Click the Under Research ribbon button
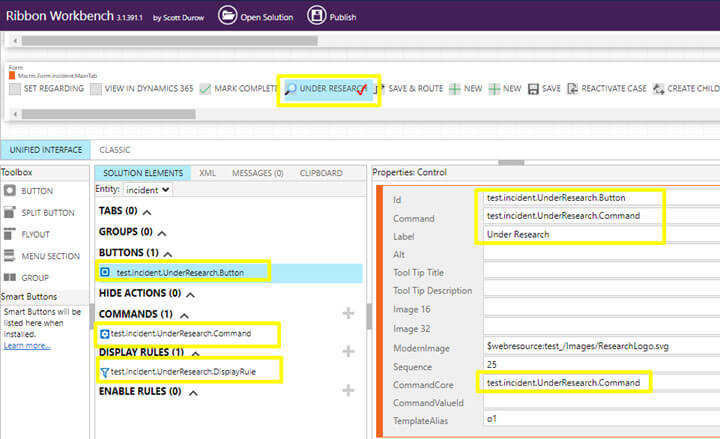Viewport: 720px width, 439px height. coord(327,89)
